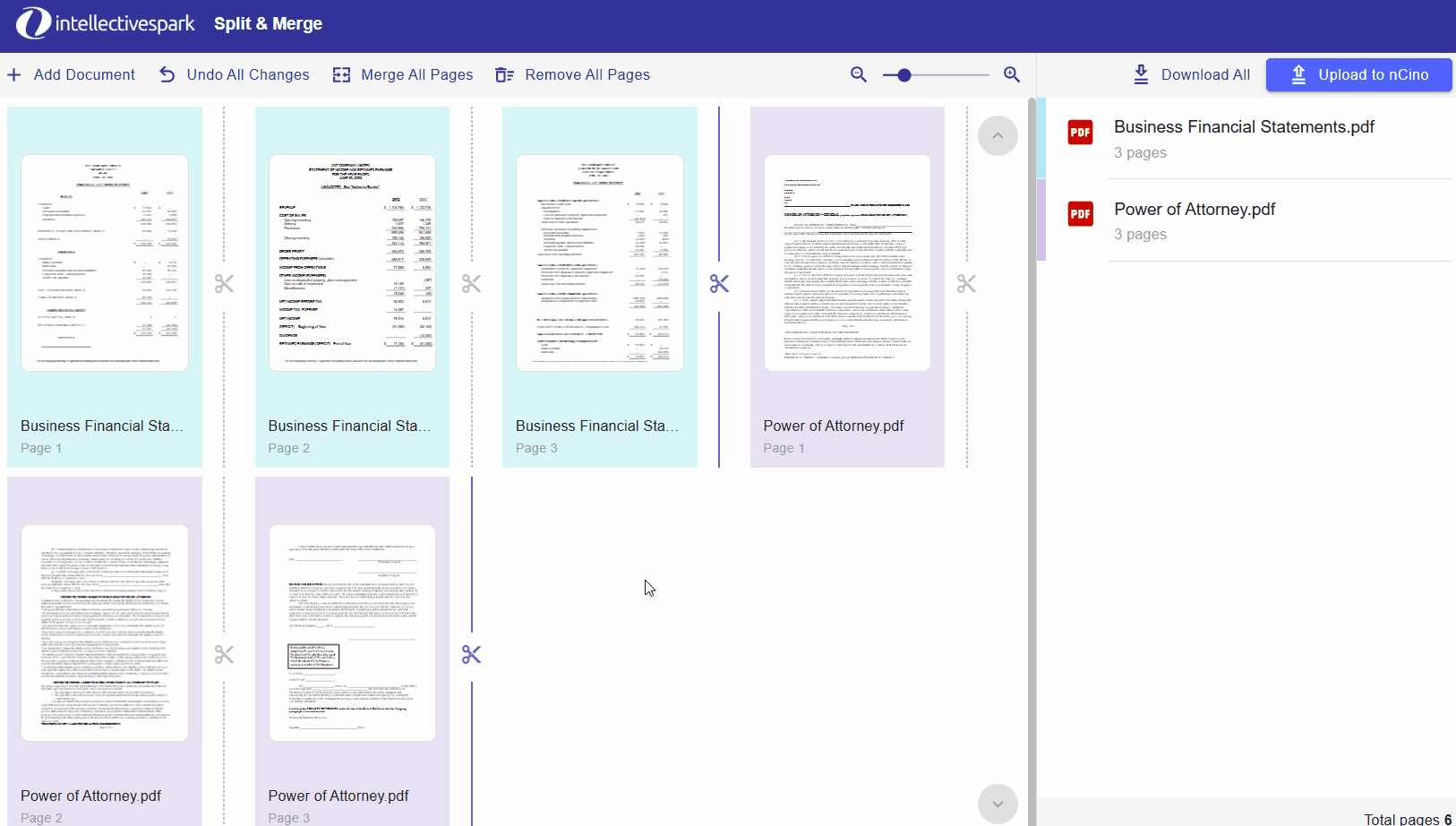Screen dimensions: 1456x826
Task: Click the Download All link
Action: (x=1190, y=74)
